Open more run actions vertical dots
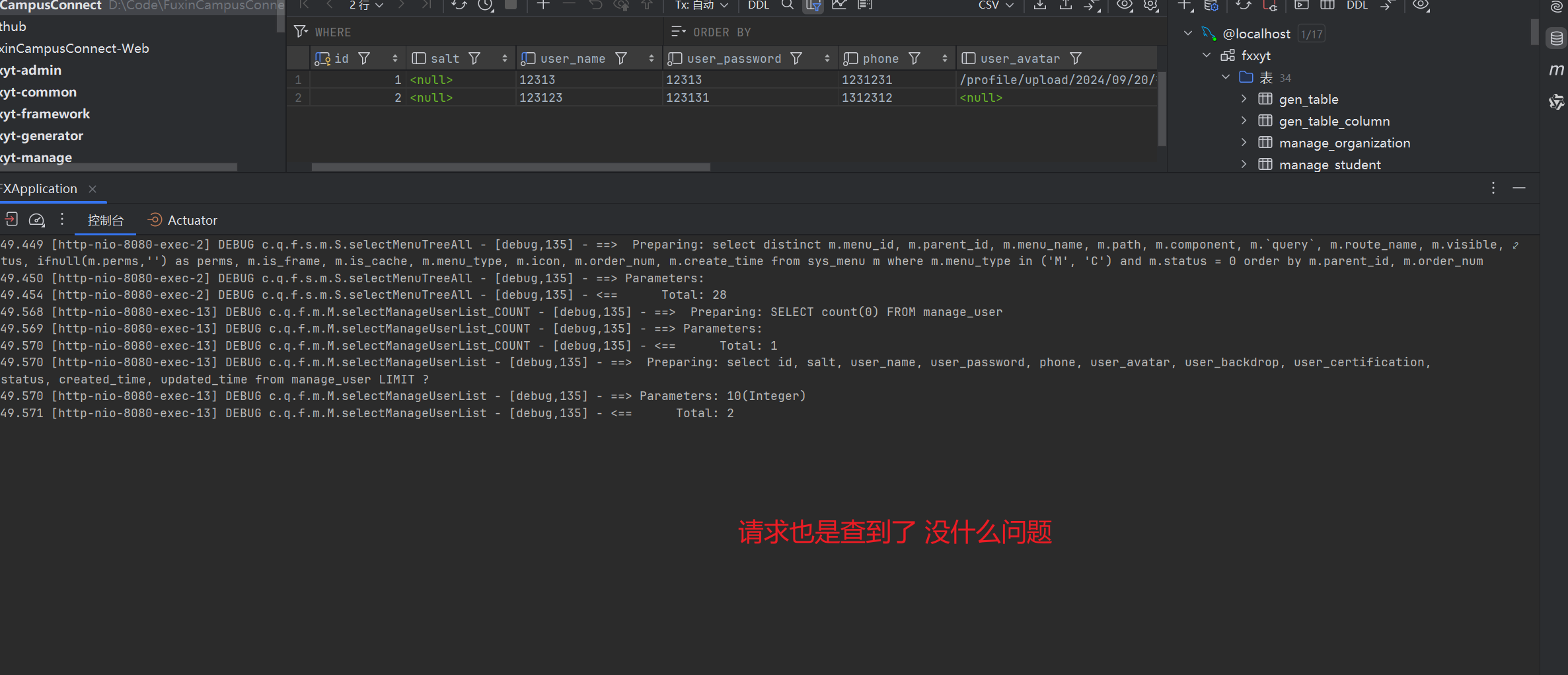 (x=62, y=219)
